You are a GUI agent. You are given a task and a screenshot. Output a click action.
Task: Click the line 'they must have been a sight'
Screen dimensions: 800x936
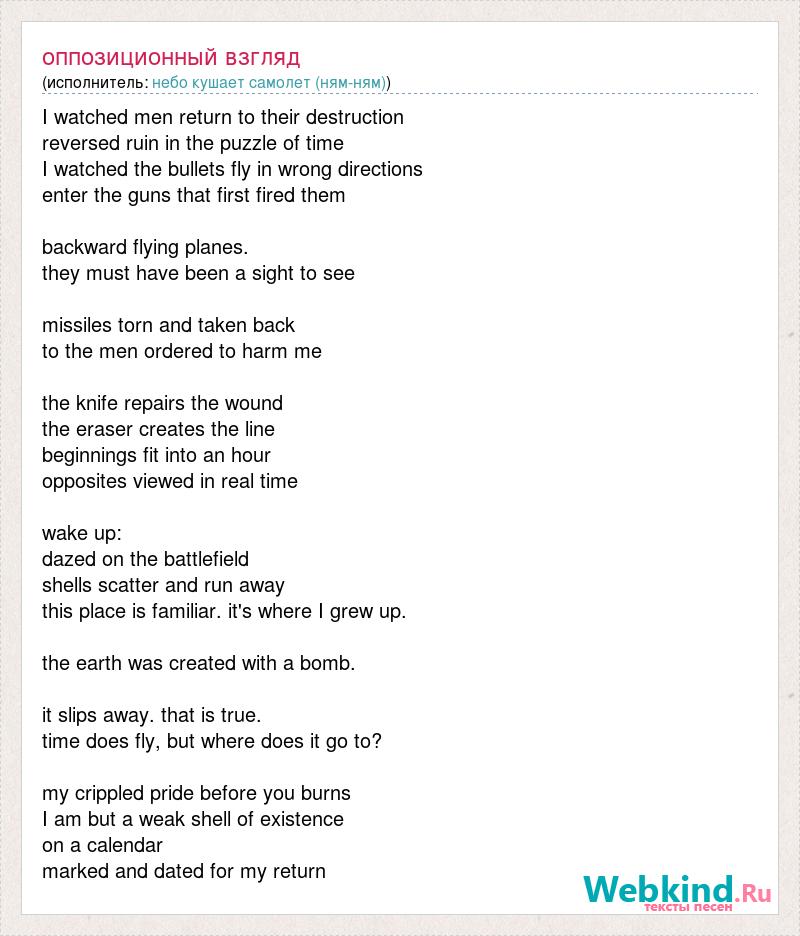pyautogui.click(x=198, y=273)
